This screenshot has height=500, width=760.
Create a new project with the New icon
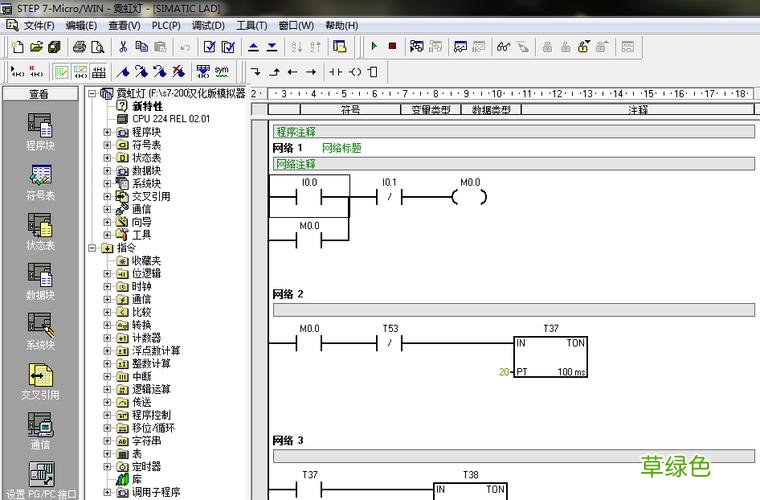[17, 47]
